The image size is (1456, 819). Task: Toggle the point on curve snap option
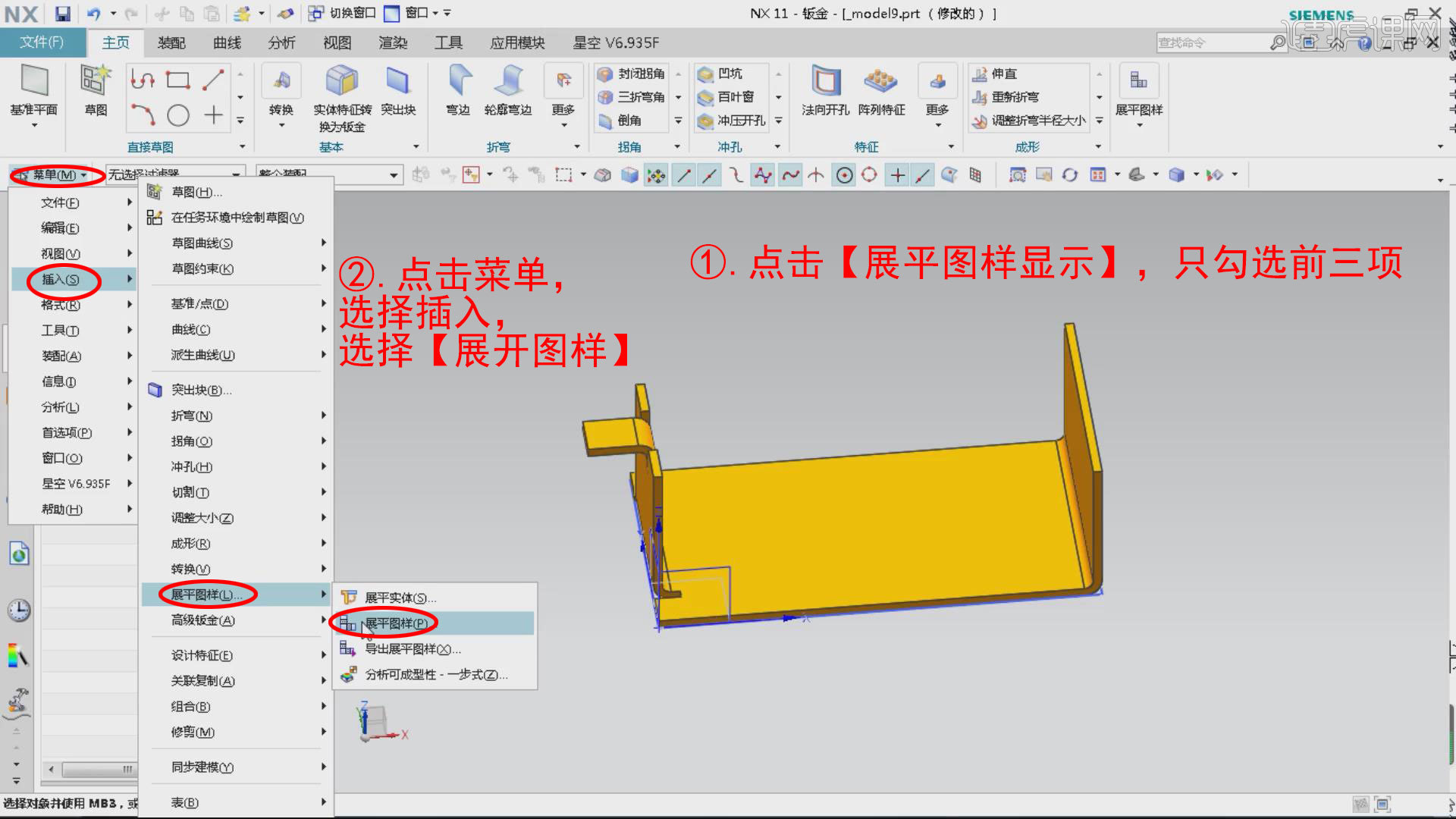tap(923, 176)
